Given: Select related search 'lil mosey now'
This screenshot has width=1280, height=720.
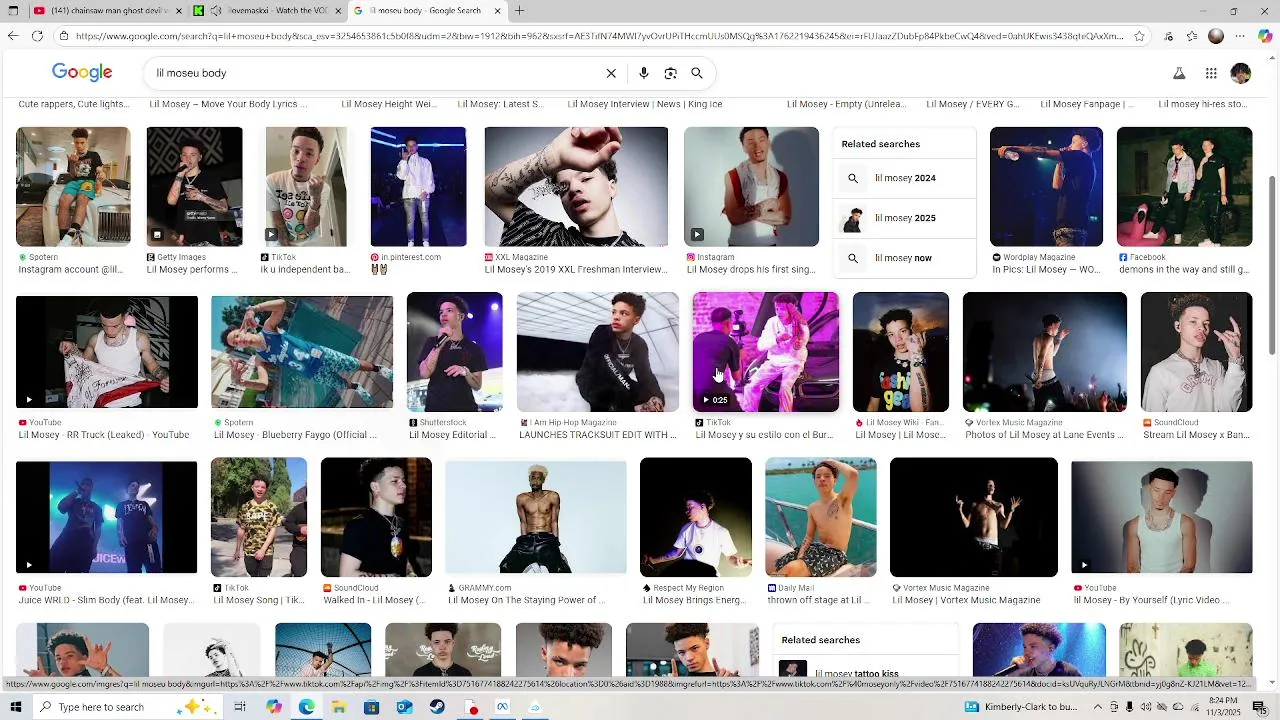Looking at the screenshot, I should [x=904, y=258].
